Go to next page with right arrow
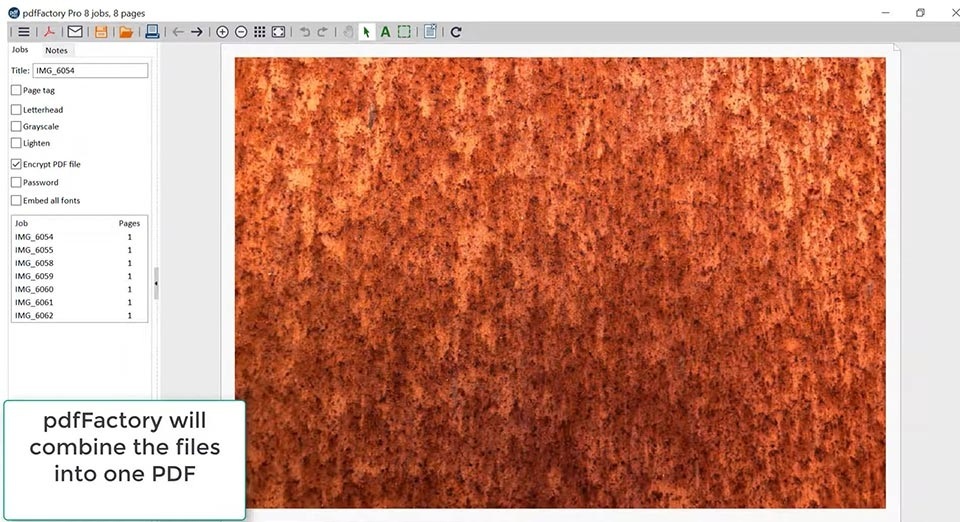 click(x=197, y=32)
